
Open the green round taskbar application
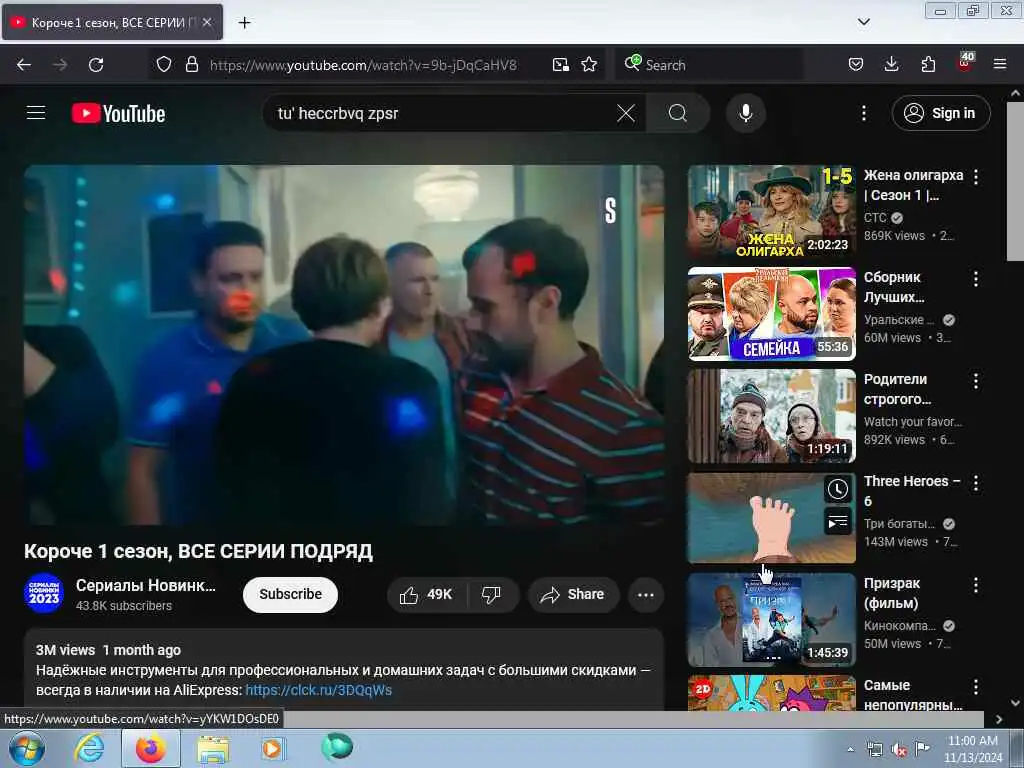coord(337,747)
